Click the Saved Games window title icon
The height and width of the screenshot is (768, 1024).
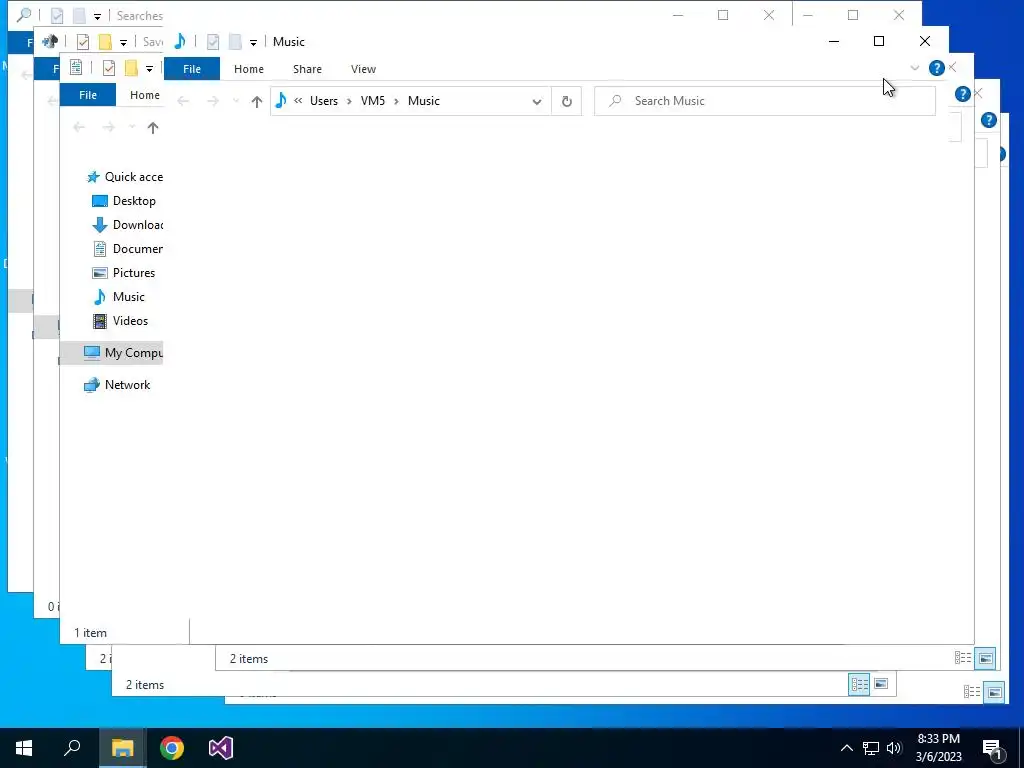[50, 42]
